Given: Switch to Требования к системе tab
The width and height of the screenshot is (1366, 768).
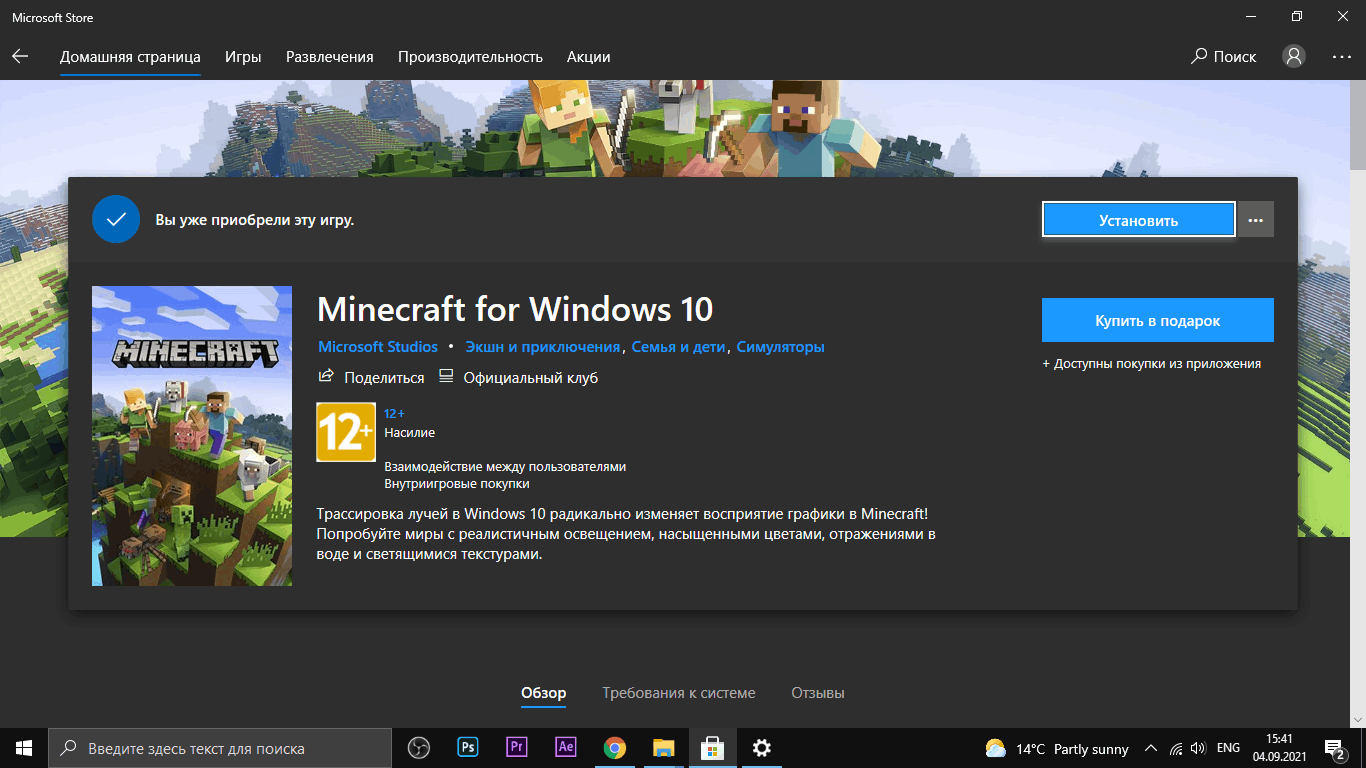Looking at the screenshot, I should [679, 693].
